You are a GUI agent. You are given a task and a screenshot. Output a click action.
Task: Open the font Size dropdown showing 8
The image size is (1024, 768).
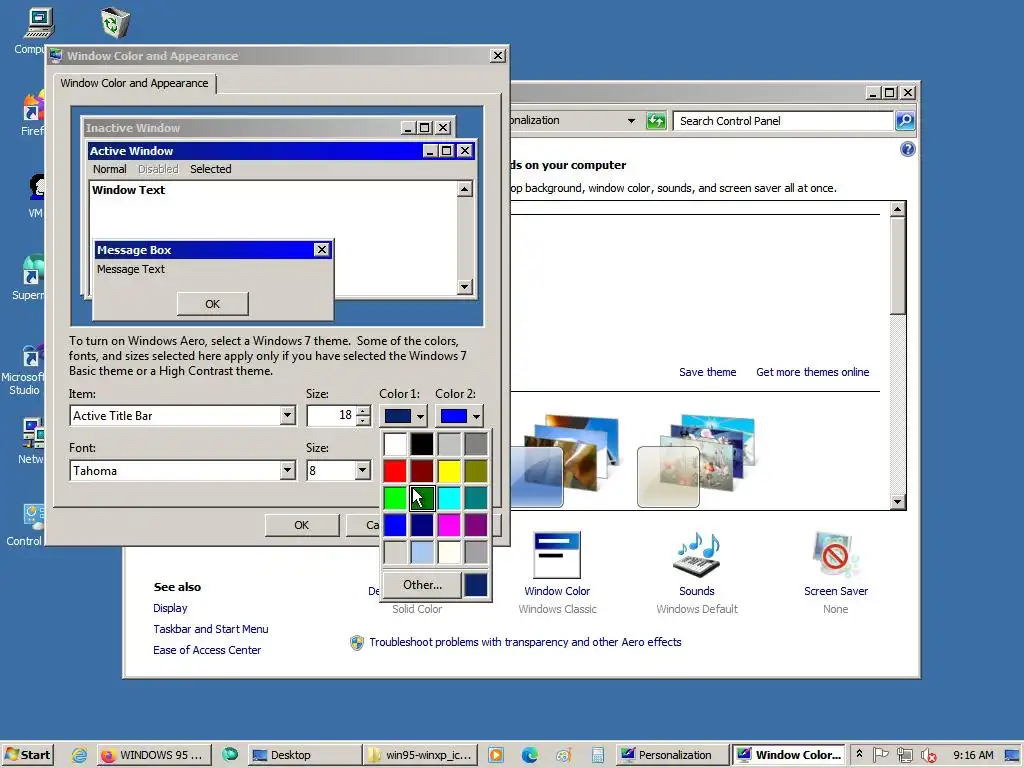coord(362,470)
